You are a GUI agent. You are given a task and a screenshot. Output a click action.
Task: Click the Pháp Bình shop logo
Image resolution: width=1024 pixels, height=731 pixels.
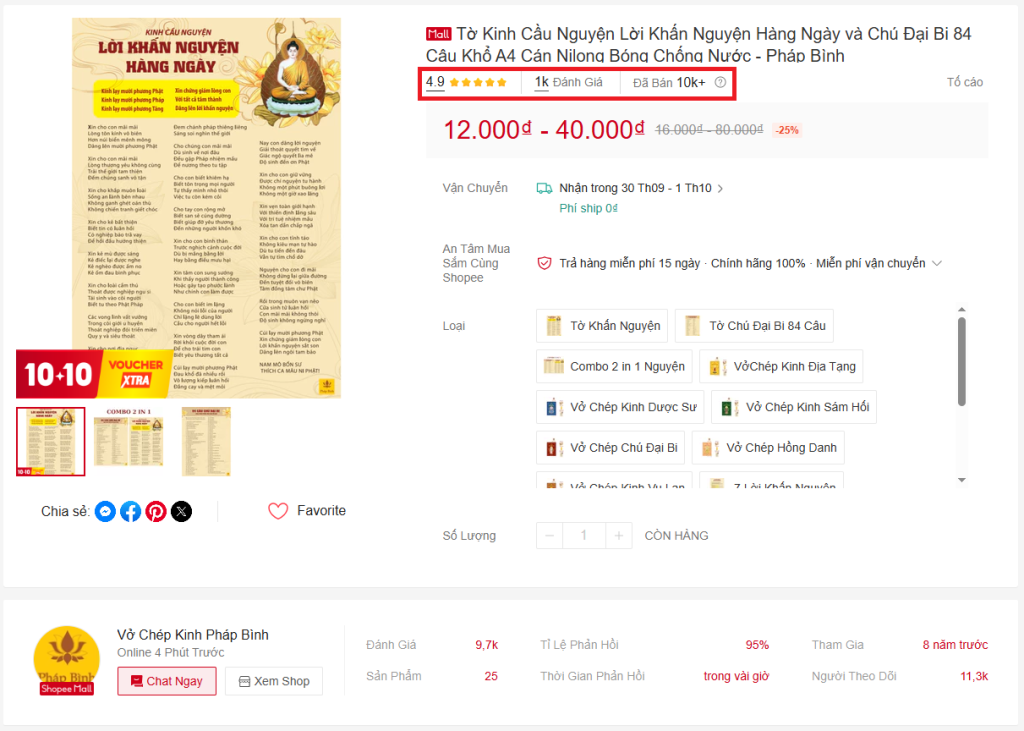tap(66, 660)
